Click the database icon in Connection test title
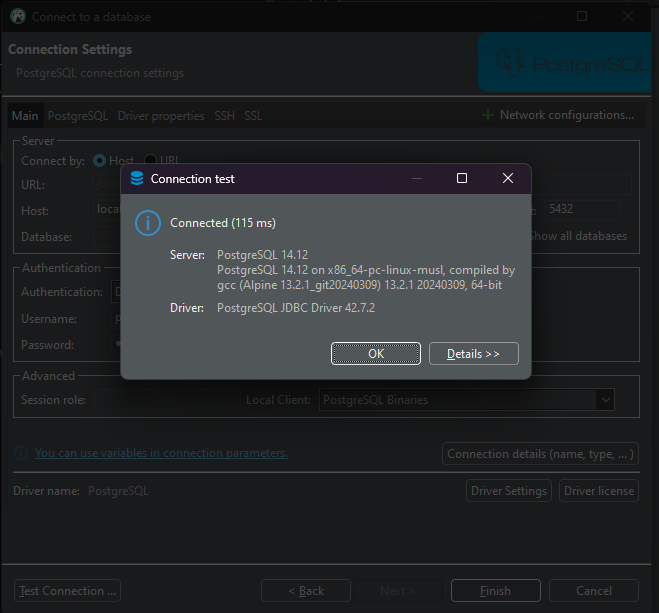Screen dimensions: 659x613 coord(137,178)
